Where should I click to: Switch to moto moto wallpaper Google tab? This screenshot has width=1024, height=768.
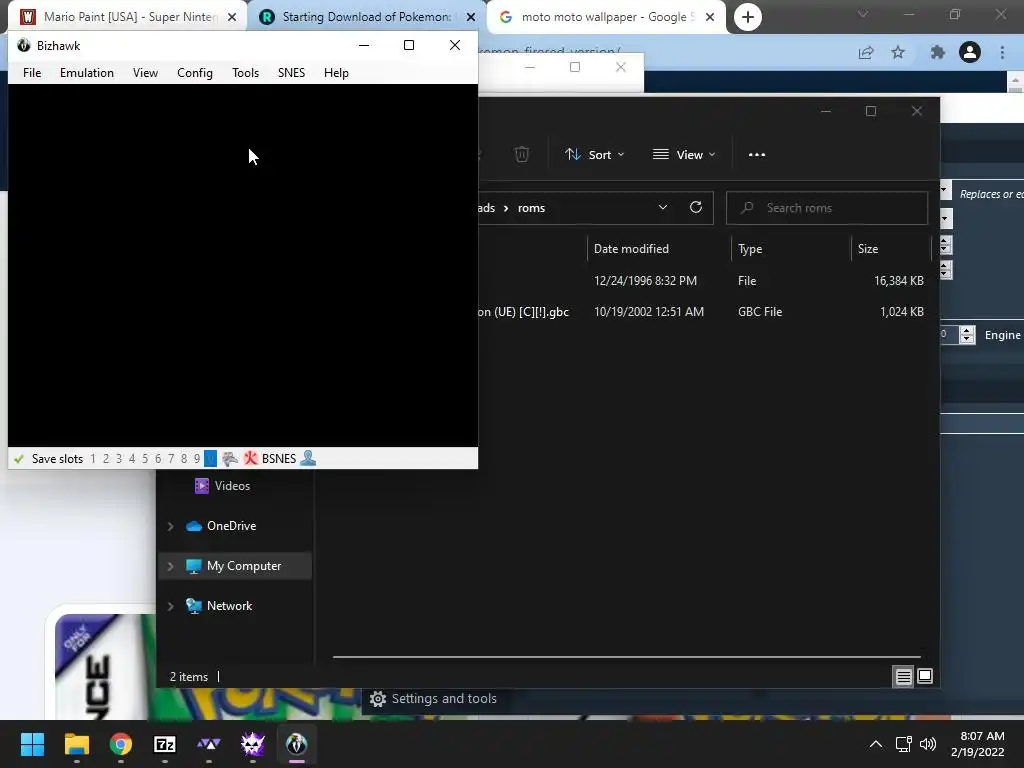click(x=607, y=17)
